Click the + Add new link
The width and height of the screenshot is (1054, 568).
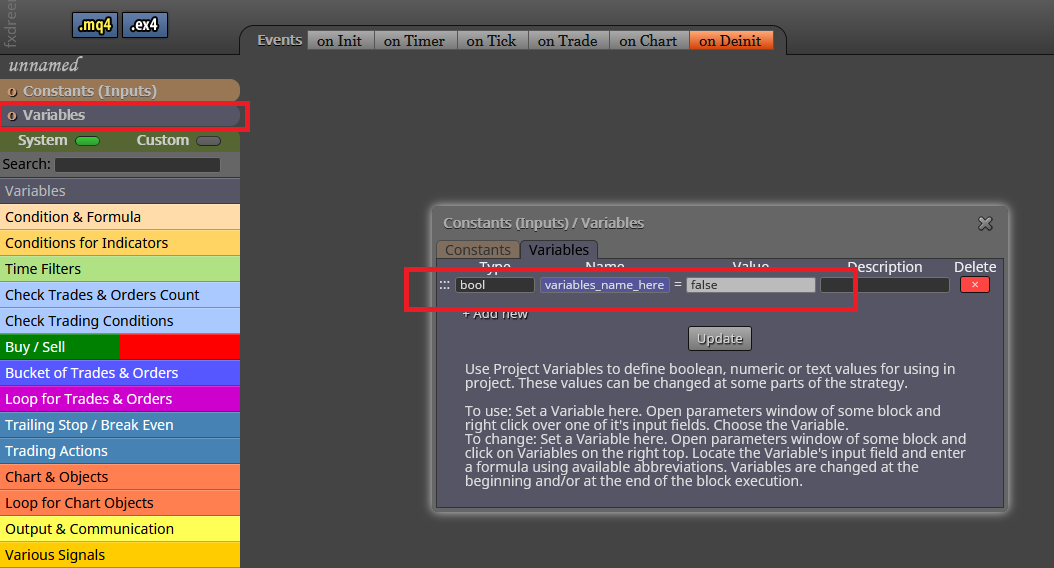(x=495, y=314)
